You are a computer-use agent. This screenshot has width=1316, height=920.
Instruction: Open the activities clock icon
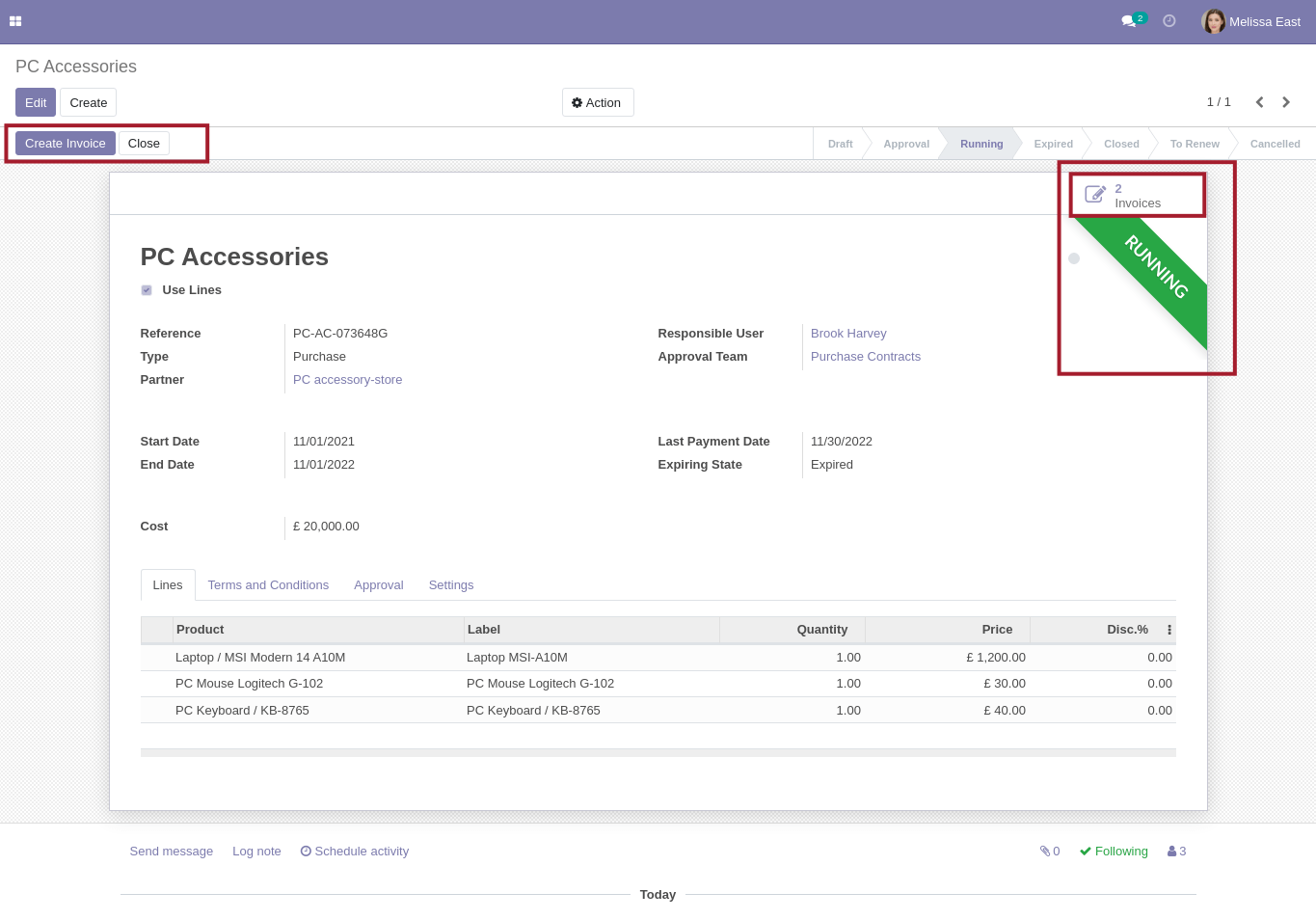click(1168, 21)
